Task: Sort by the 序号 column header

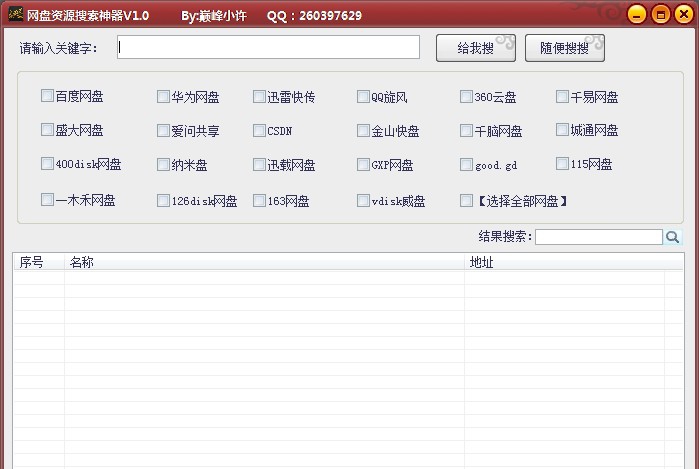Action: point(39,262)
